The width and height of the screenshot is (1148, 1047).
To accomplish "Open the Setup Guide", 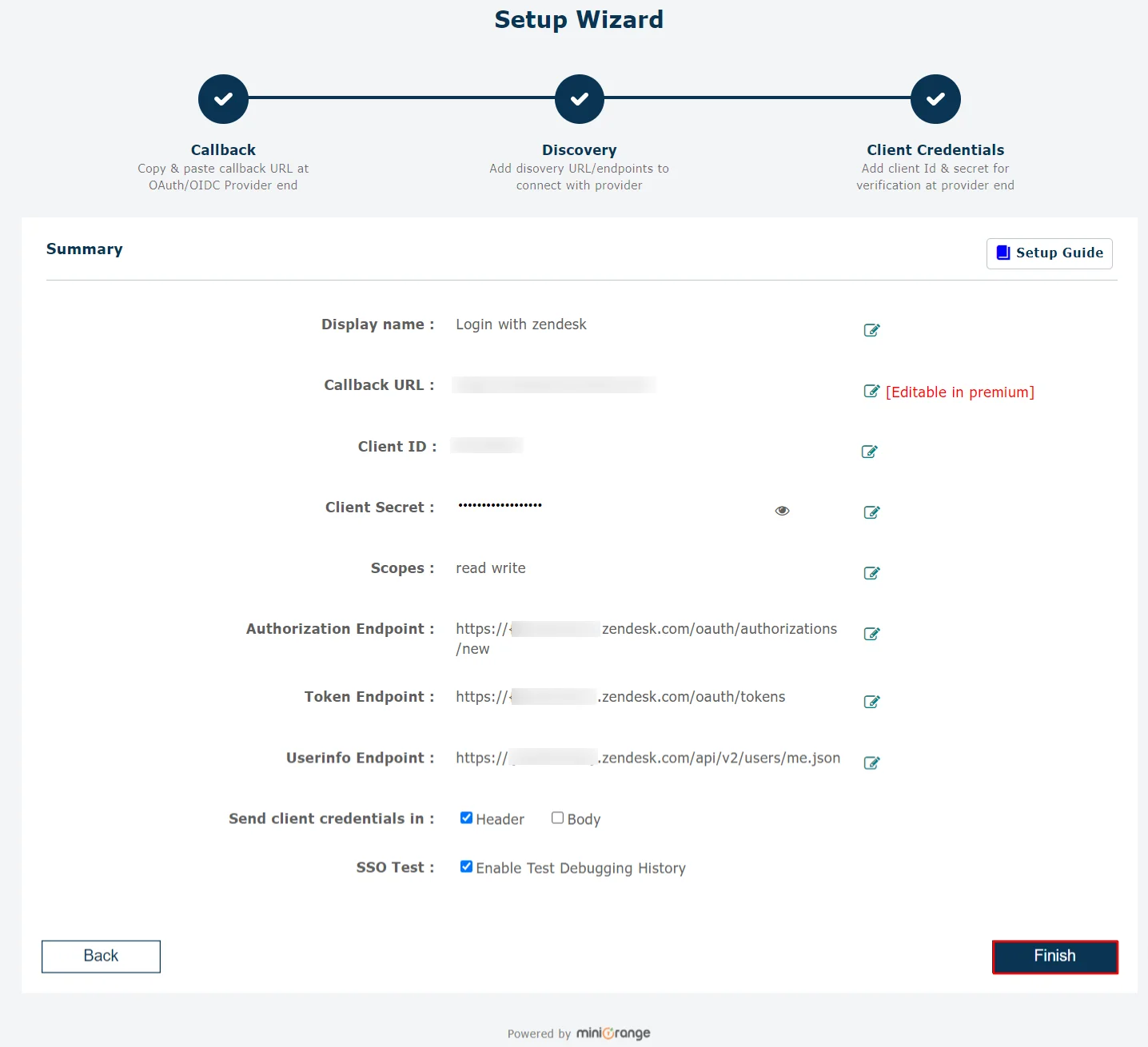I will click(x=1049, y=253).
